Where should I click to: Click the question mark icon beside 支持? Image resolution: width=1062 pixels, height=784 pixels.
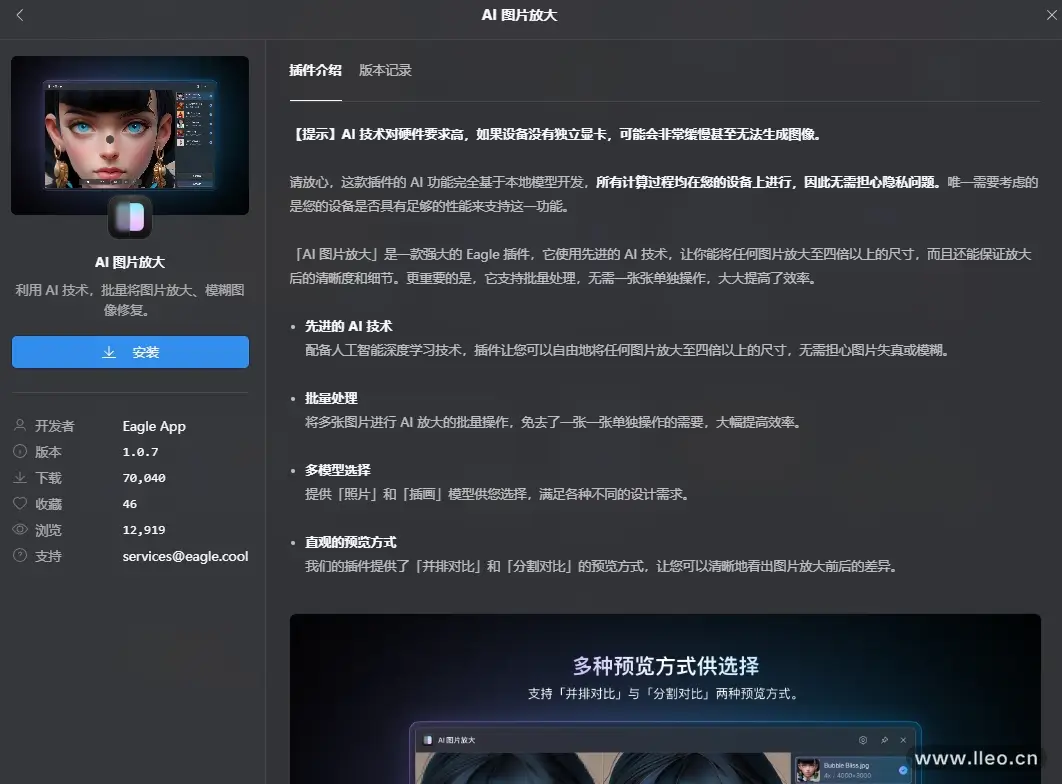[20, 556]
